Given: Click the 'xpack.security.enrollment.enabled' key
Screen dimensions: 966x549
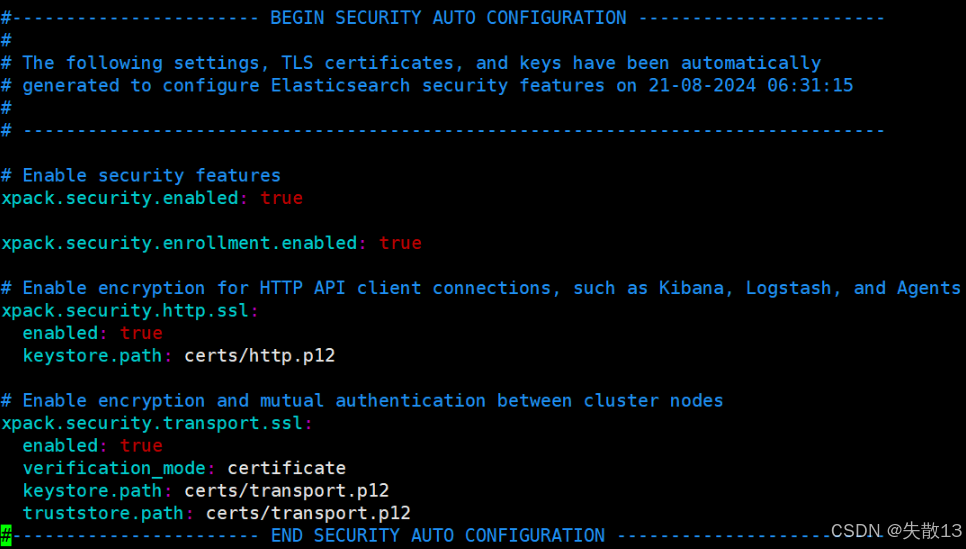Looking at the screenshot, I should (x=179, y=243).
